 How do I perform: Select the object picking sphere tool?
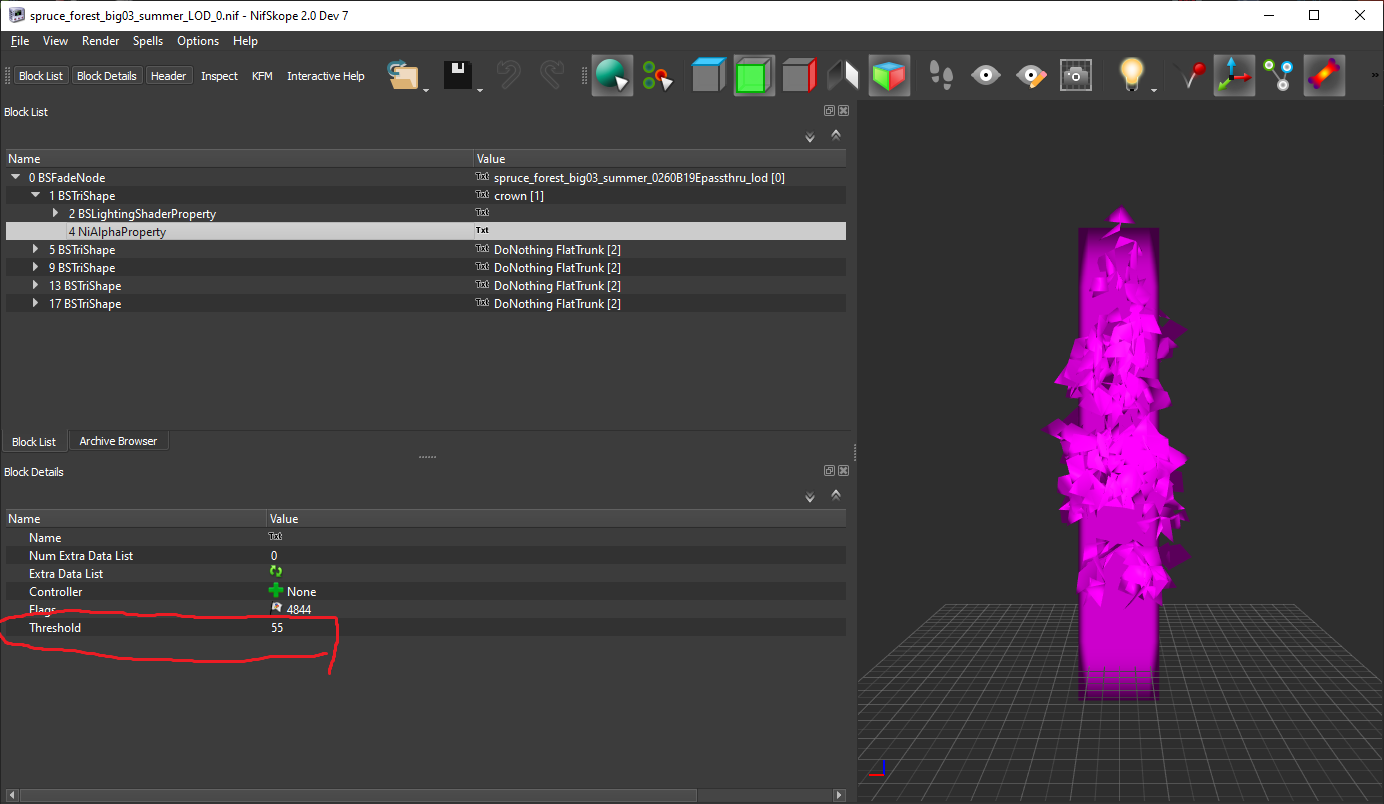(x=611, y=76)
